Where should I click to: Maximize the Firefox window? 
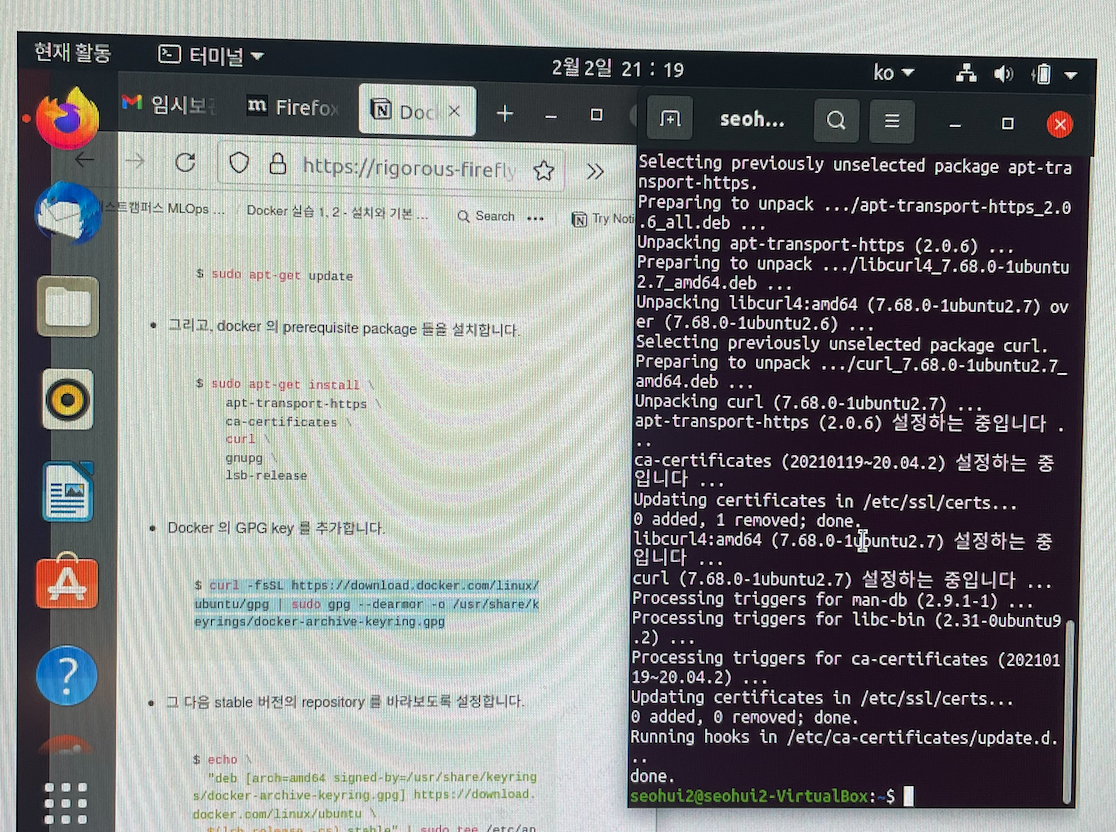(x=596, y=115)
